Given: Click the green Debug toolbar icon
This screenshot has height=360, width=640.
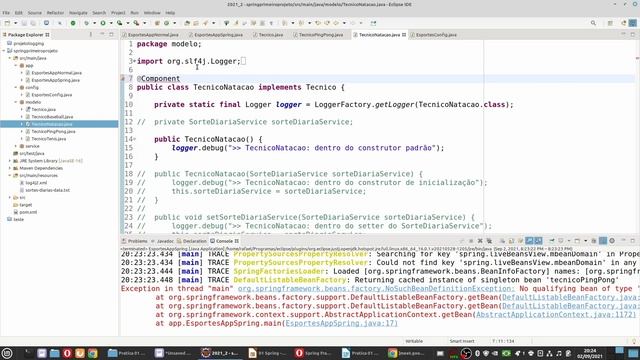Looking at the screenshot, I should pos(86,23).
